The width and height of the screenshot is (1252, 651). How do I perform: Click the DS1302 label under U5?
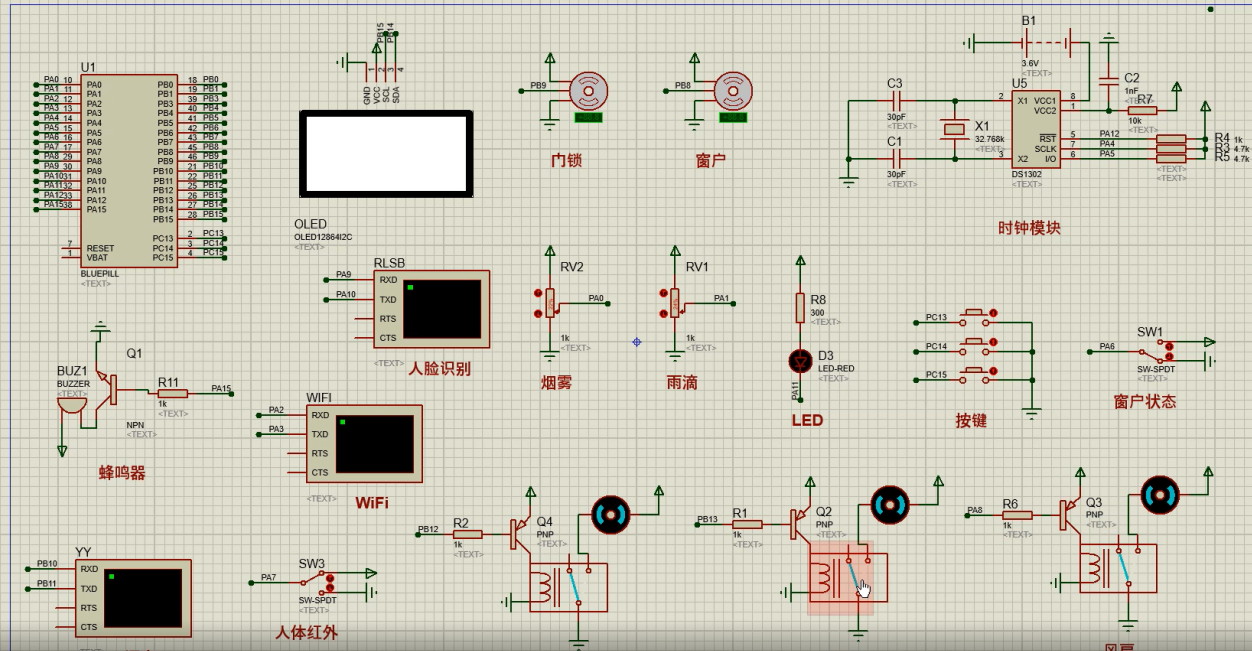click(x=1028, y=175)
